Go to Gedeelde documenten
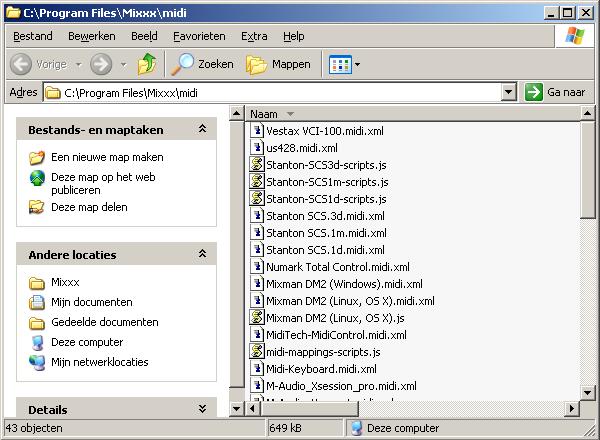 click(105, 322)
